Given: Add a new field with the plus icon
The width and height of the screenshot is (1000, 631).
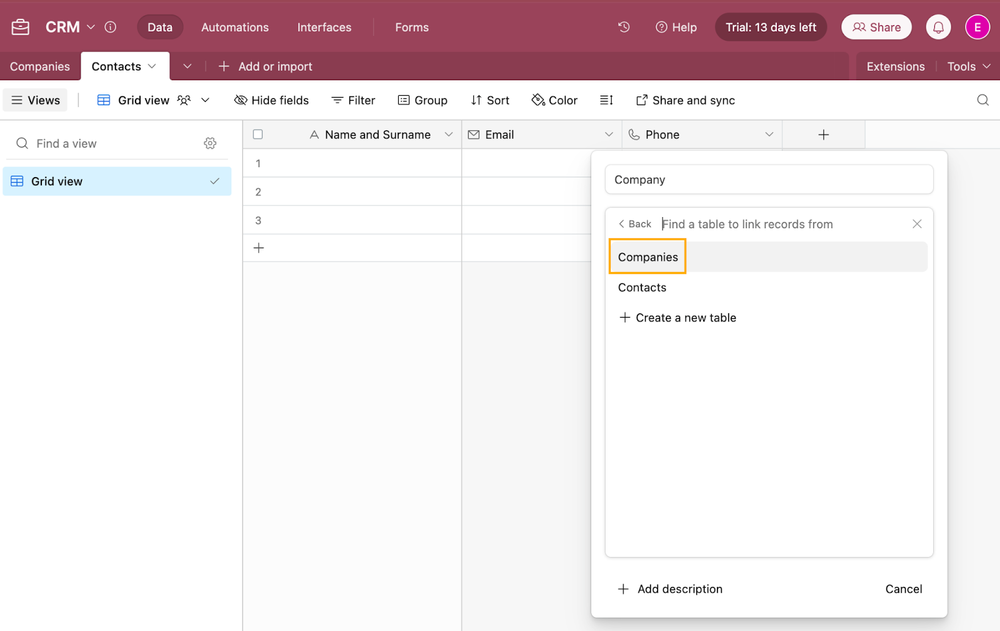Looking at the screenshot, I should click(x=823, y=133).
